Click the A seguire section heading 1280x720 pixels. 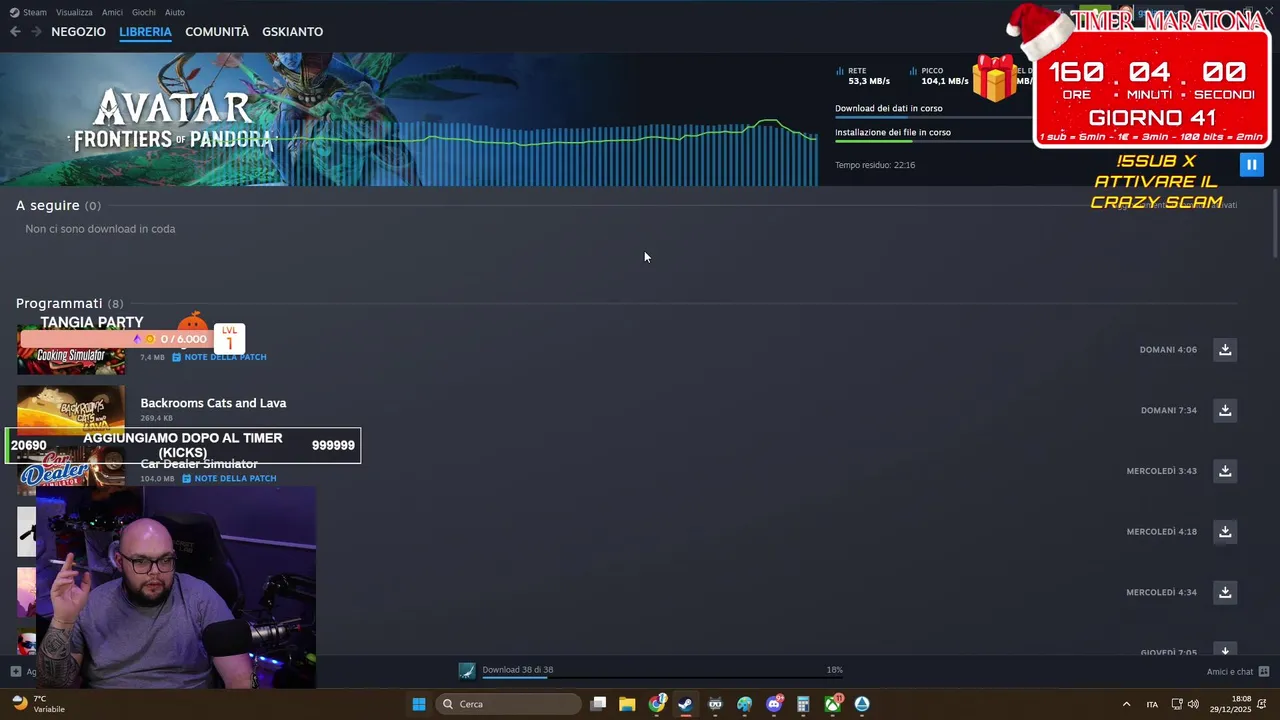(47, 205)
